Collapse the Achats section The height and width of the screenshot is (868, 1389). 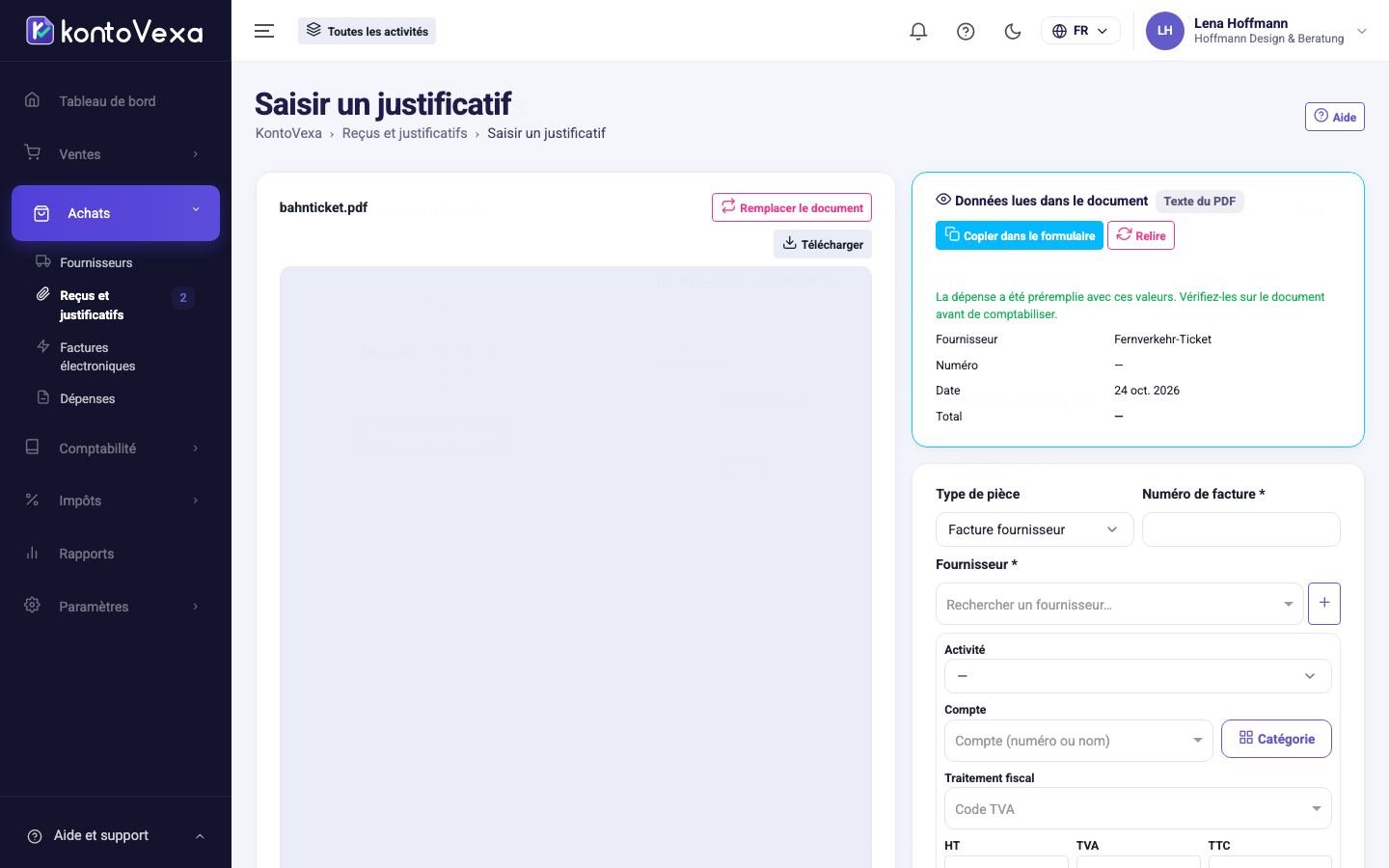116,213
